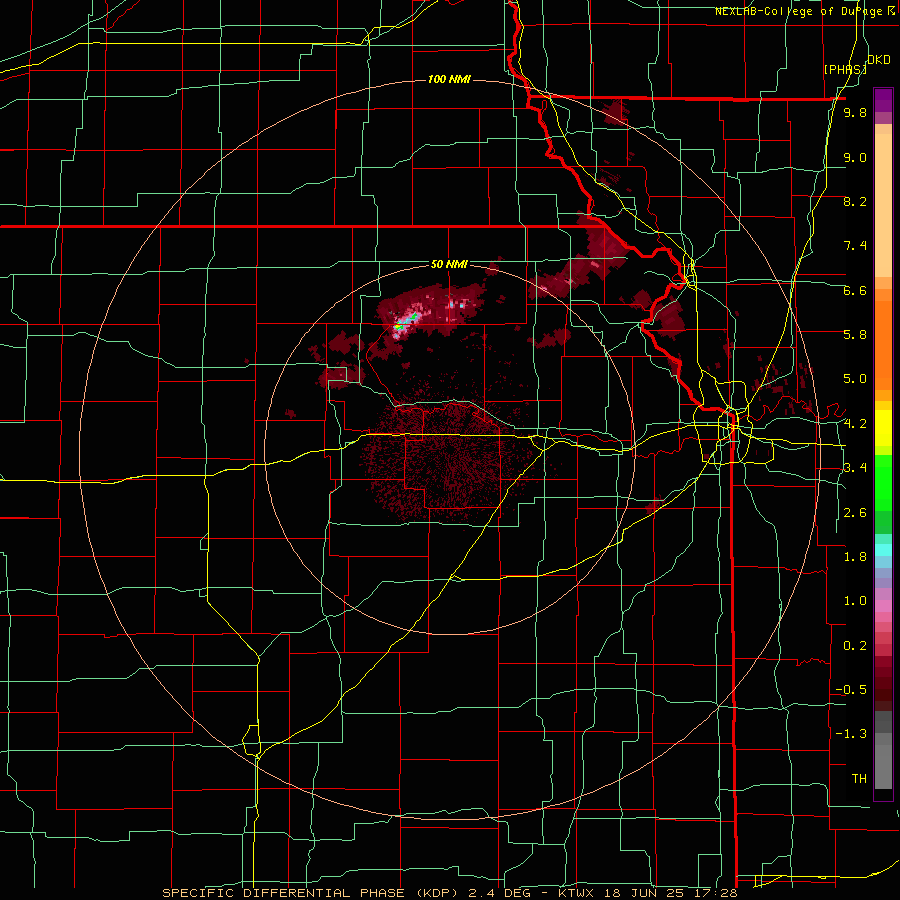
Task: Click the cyan-green high KDP storm core
Action: tap(404, 322)
